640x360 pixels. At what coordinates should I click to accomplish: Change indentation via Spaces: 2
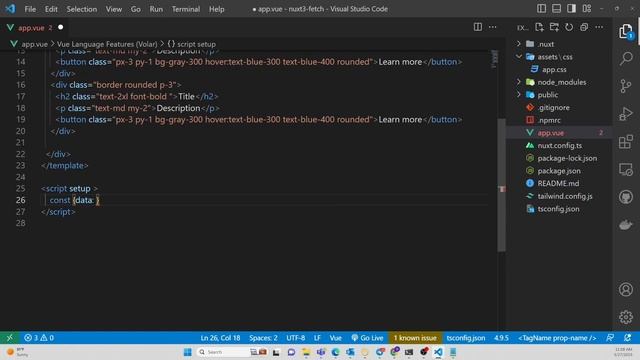263,338
